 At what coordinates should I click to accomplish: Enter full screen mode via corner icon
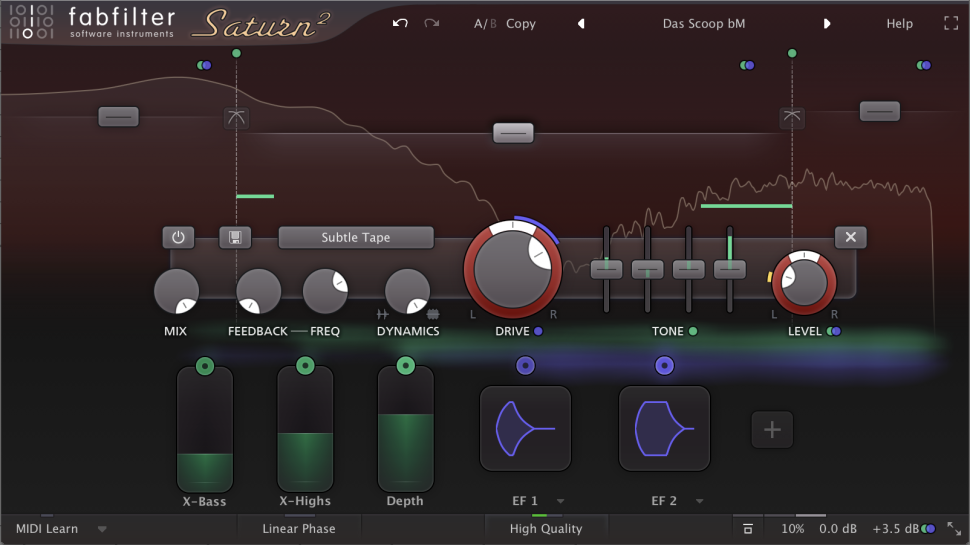click(x=950, y=23)
